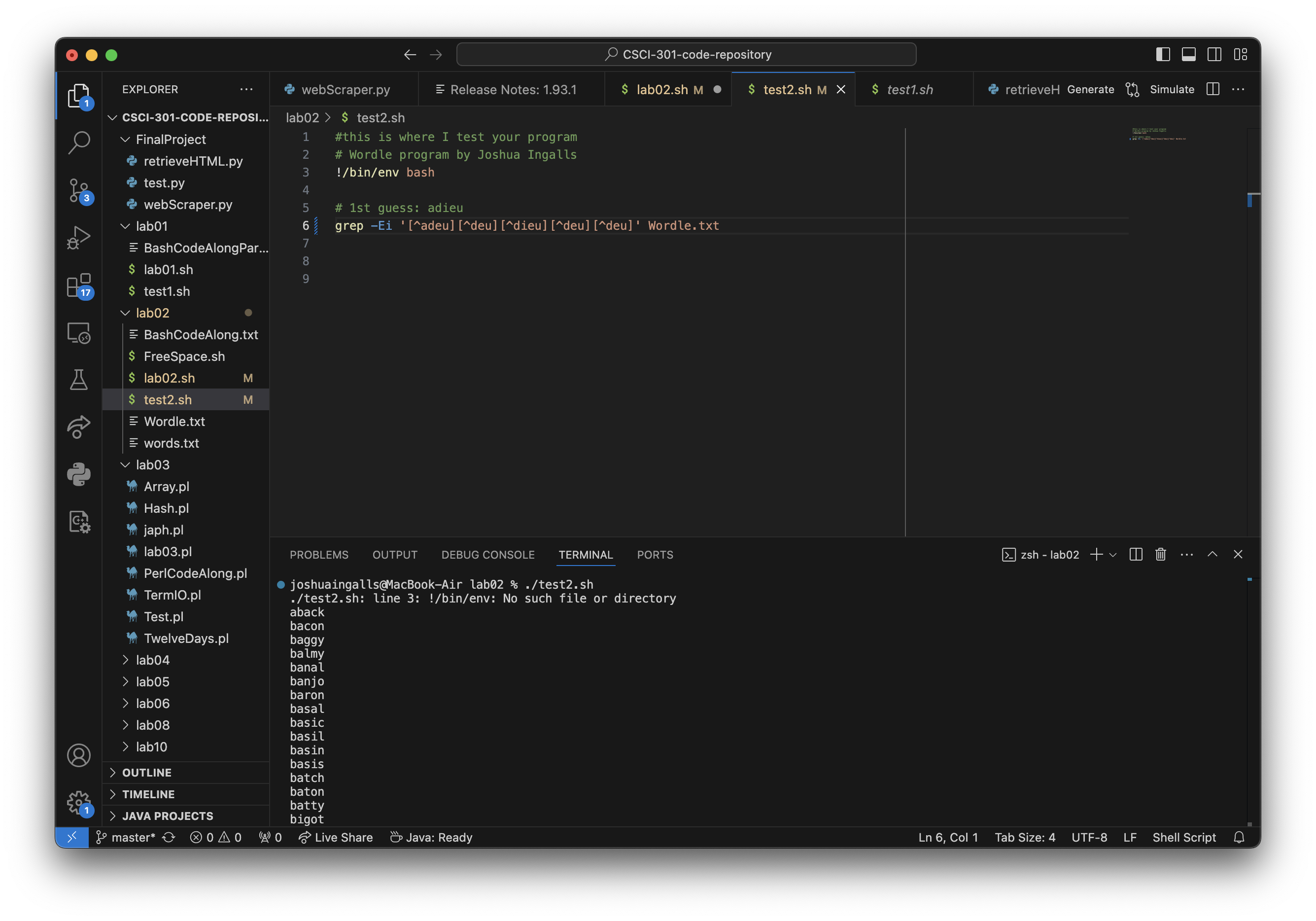Expand the TIMELINE section
Screen dimensions: 1316x921
(x=148, y=794)
